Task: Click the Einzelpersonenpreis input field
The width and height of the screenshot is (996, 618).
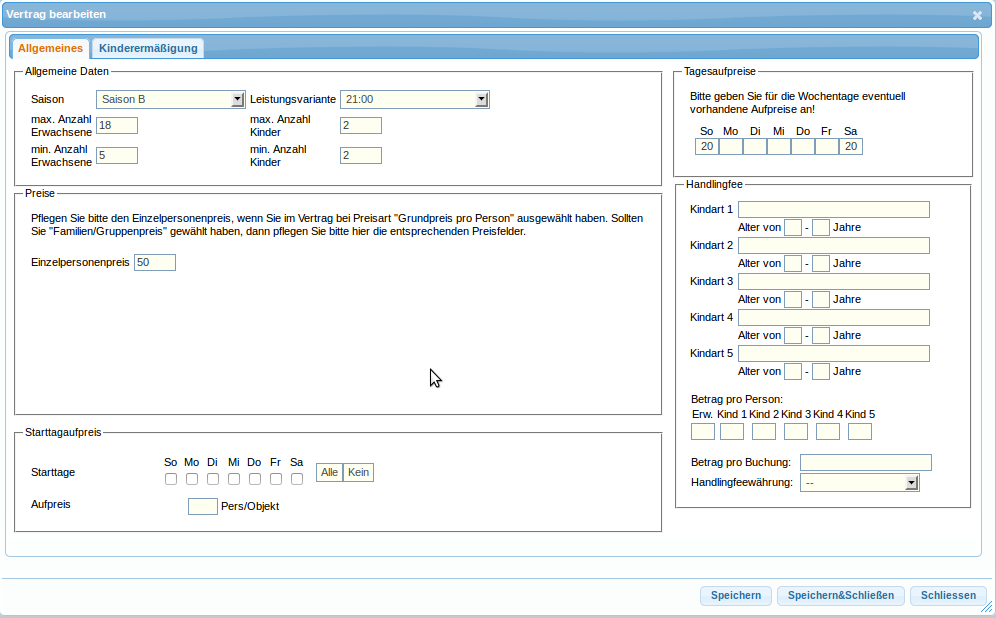Action: [x=155, y=262]
